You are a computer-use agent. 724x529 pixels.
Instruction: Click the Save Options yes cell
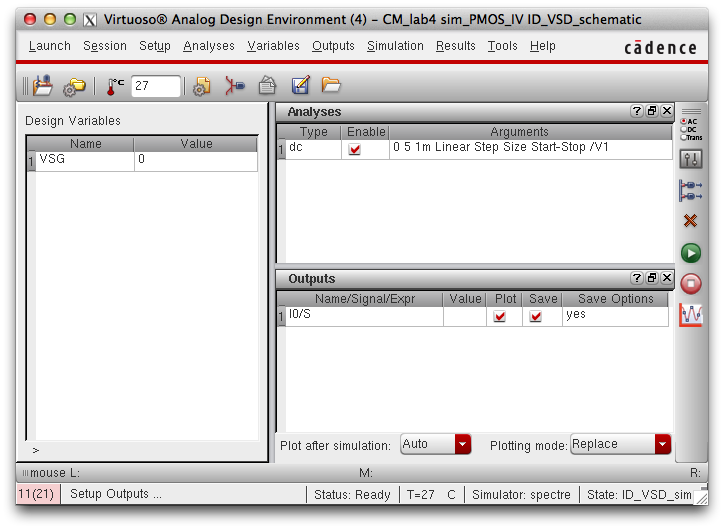pyautogui.click(x=615, y=316)
